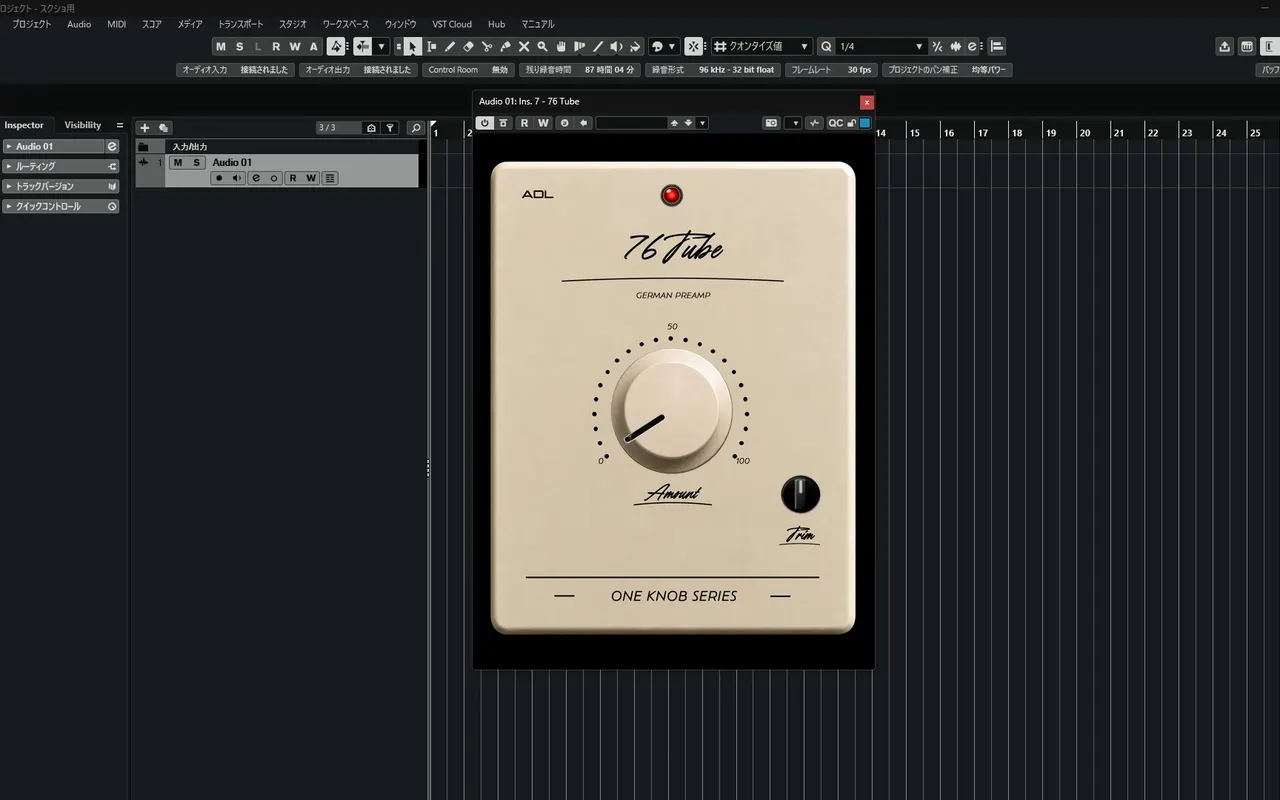This screenshot has height=800, width=1280.
Task: Pick the Draw pencil tool
Action: click(x=450, y=46)
